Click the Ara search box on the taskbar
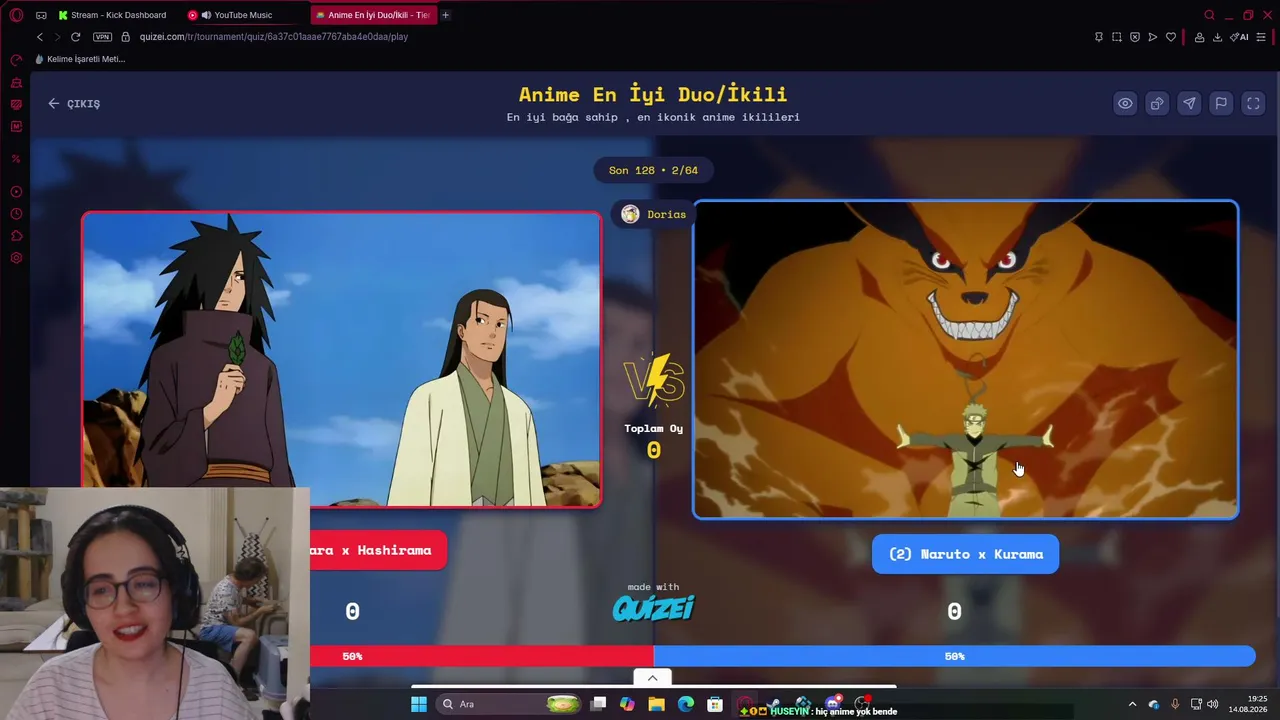This screenshot has height=720, width=1280. click(509, 704)
